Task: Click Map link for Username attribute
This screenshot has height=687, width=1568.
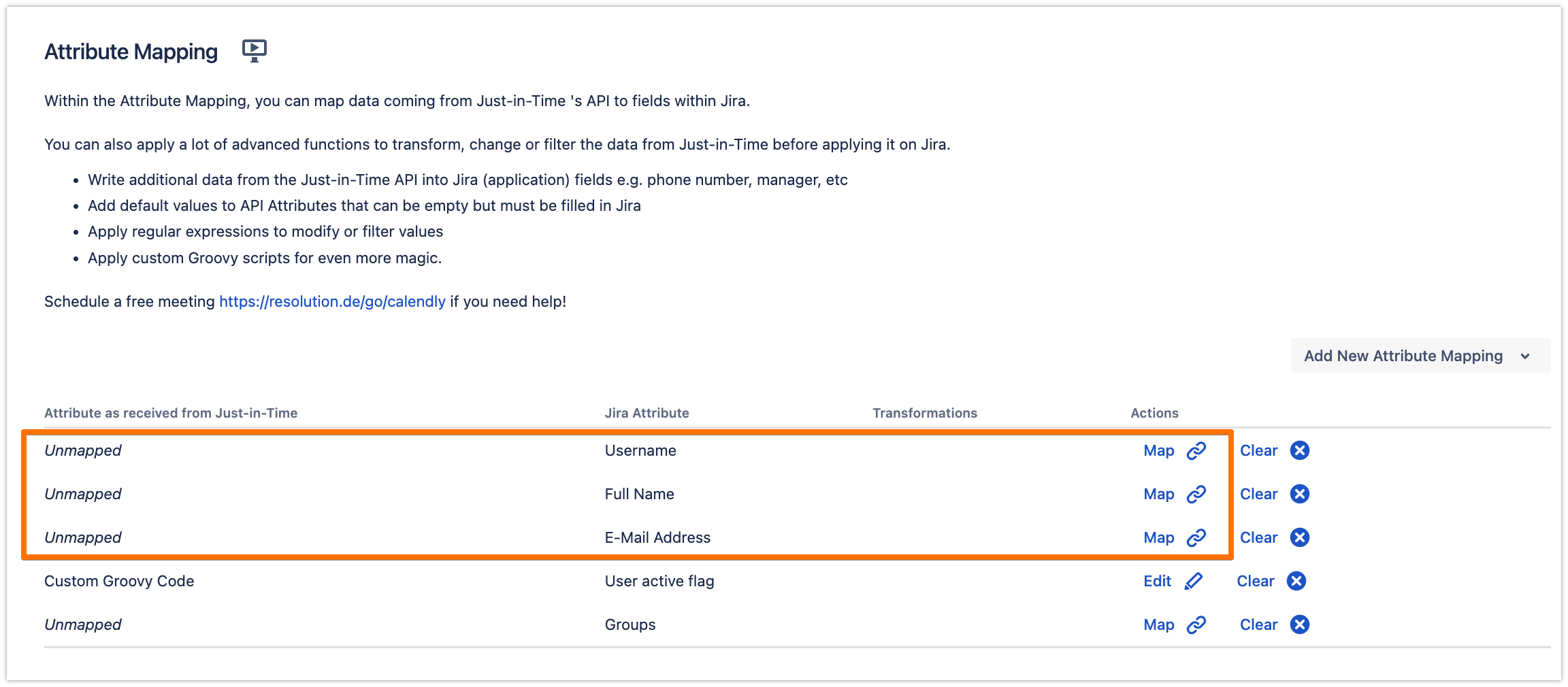Action: (x=1158, y=451)
